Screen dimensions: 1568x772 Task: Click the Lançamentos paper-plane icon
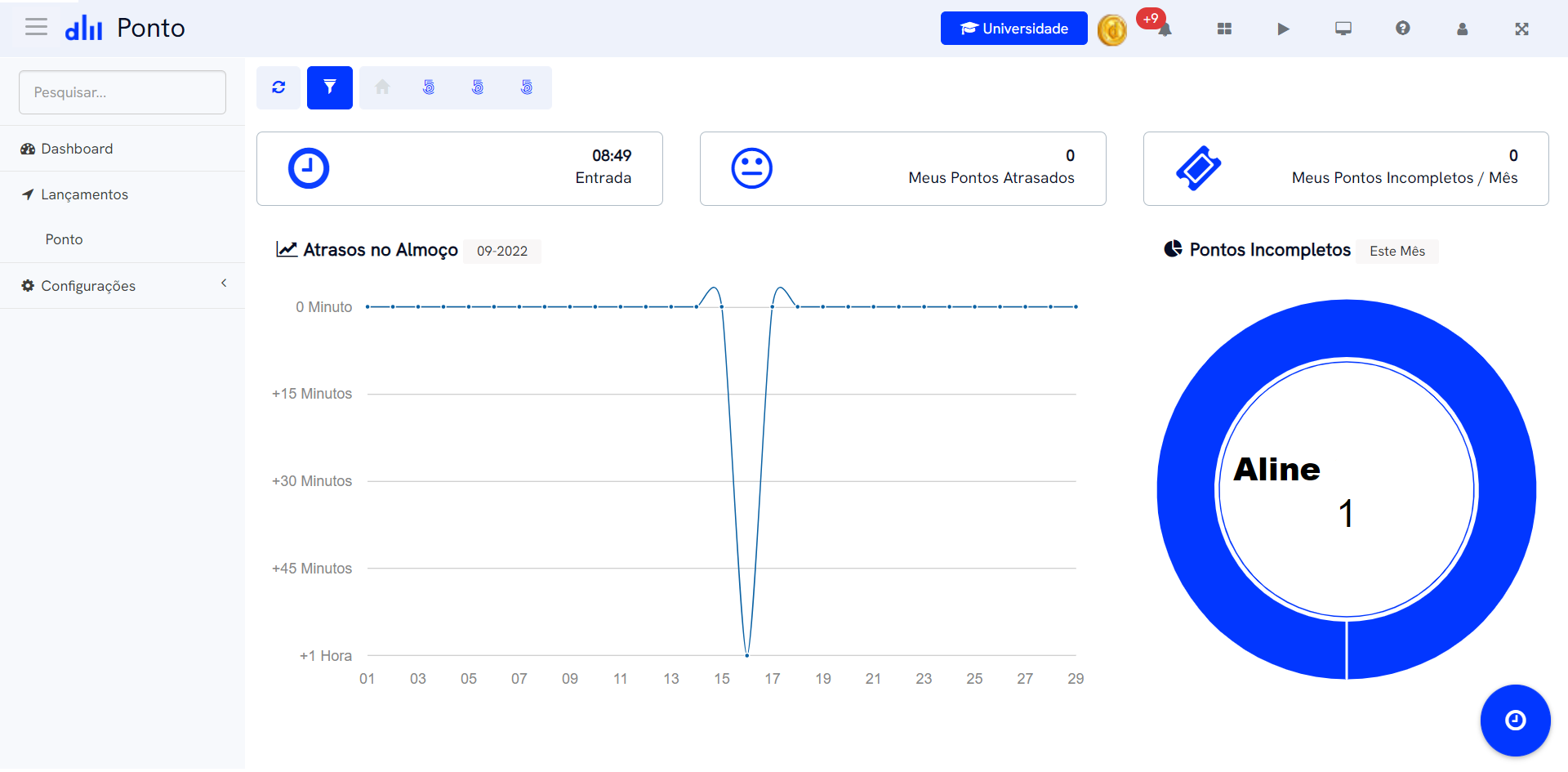coord(28,194)
